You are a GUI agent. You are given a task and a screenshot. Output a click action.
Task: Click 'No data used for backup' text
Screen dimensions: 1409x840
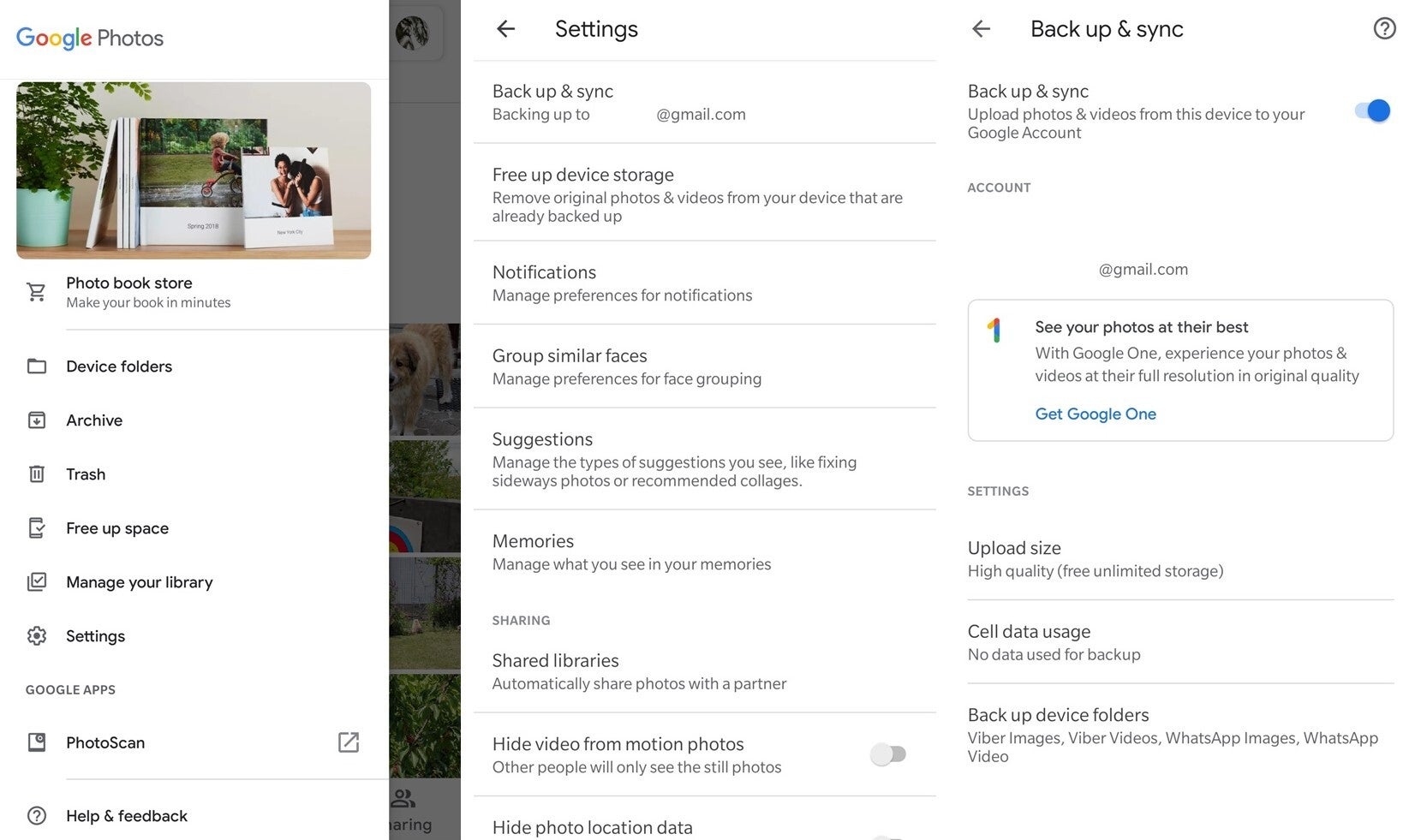click(1054, 655)
